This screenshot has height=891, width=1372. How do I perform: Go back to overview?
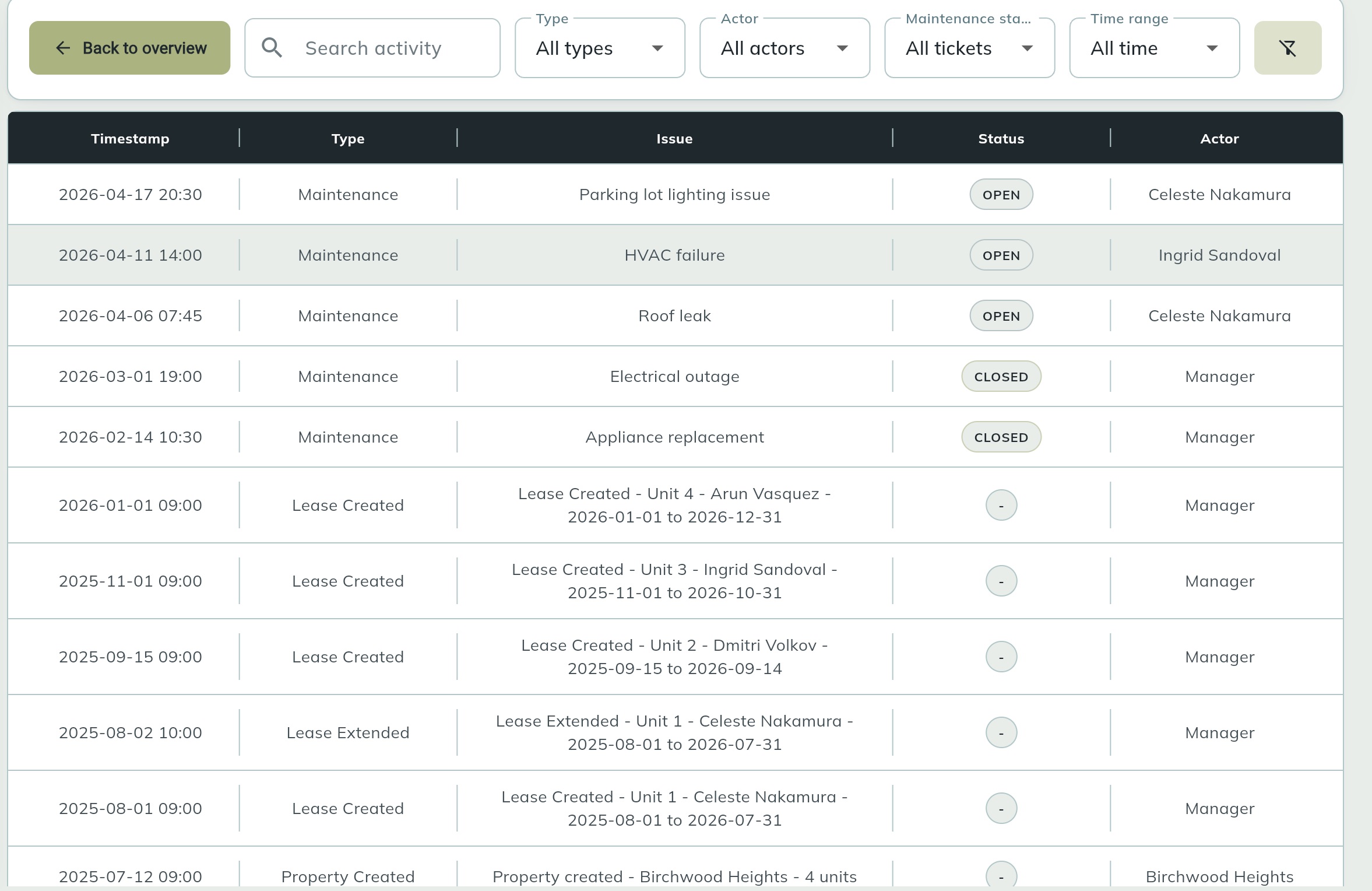pos(129,48)
